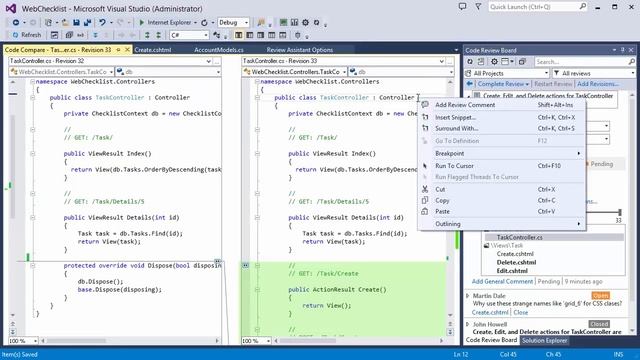Click the Open icon in main toolbar

[65, 23]
